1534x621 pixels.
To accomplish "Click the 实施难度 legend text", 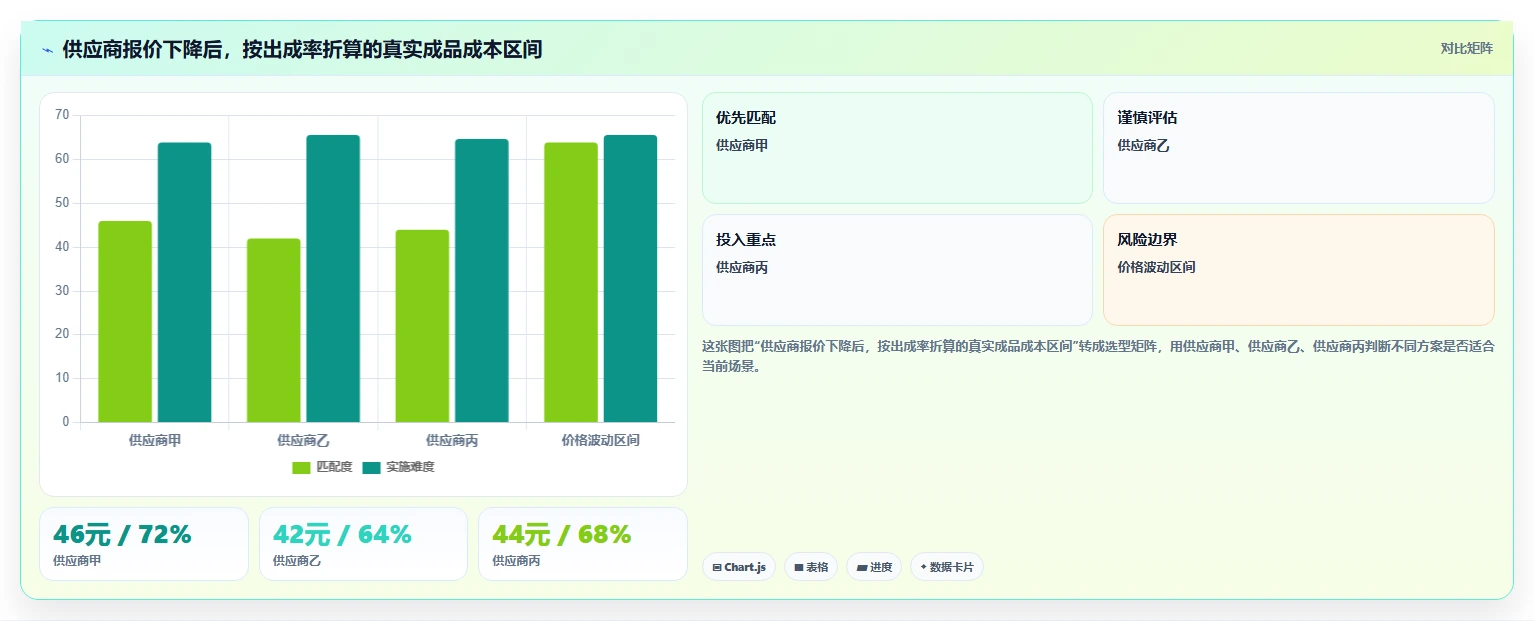I will (x=410, y=467).
